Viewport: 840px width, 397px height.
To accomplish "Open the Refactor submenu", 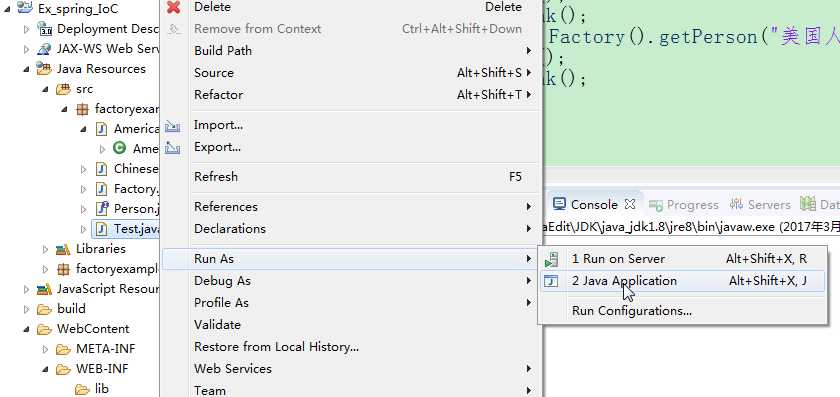I will (x=351, y=95).
